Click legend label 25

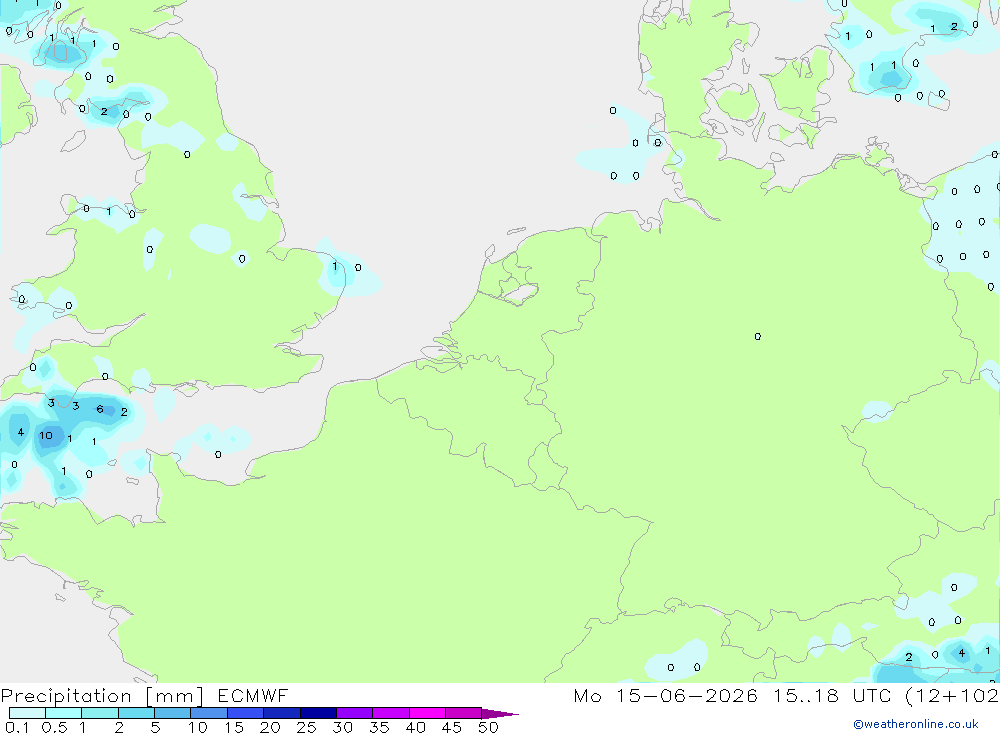point(306,727)
